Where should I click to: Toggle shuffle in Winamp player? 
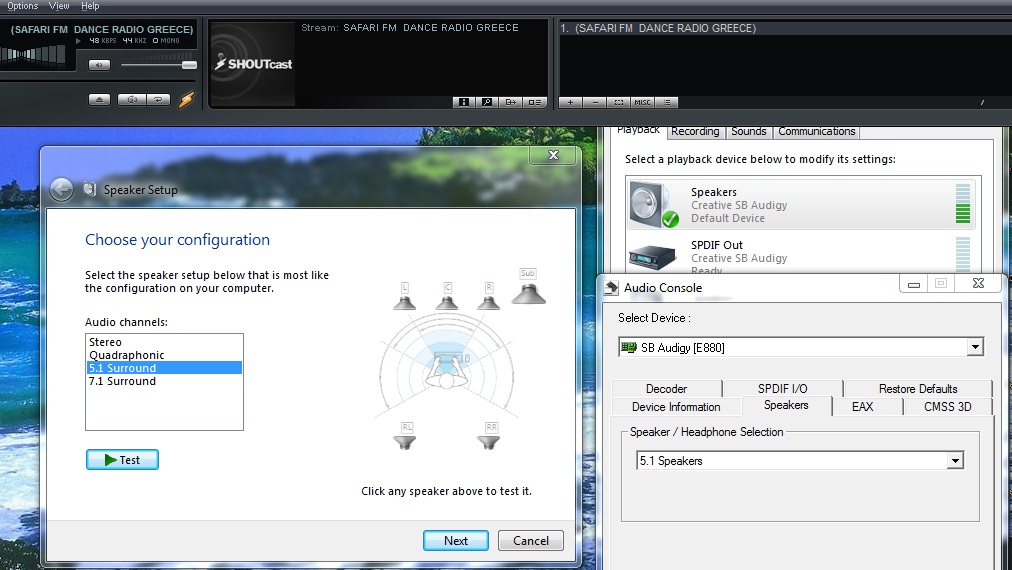(x=132, y=99)
